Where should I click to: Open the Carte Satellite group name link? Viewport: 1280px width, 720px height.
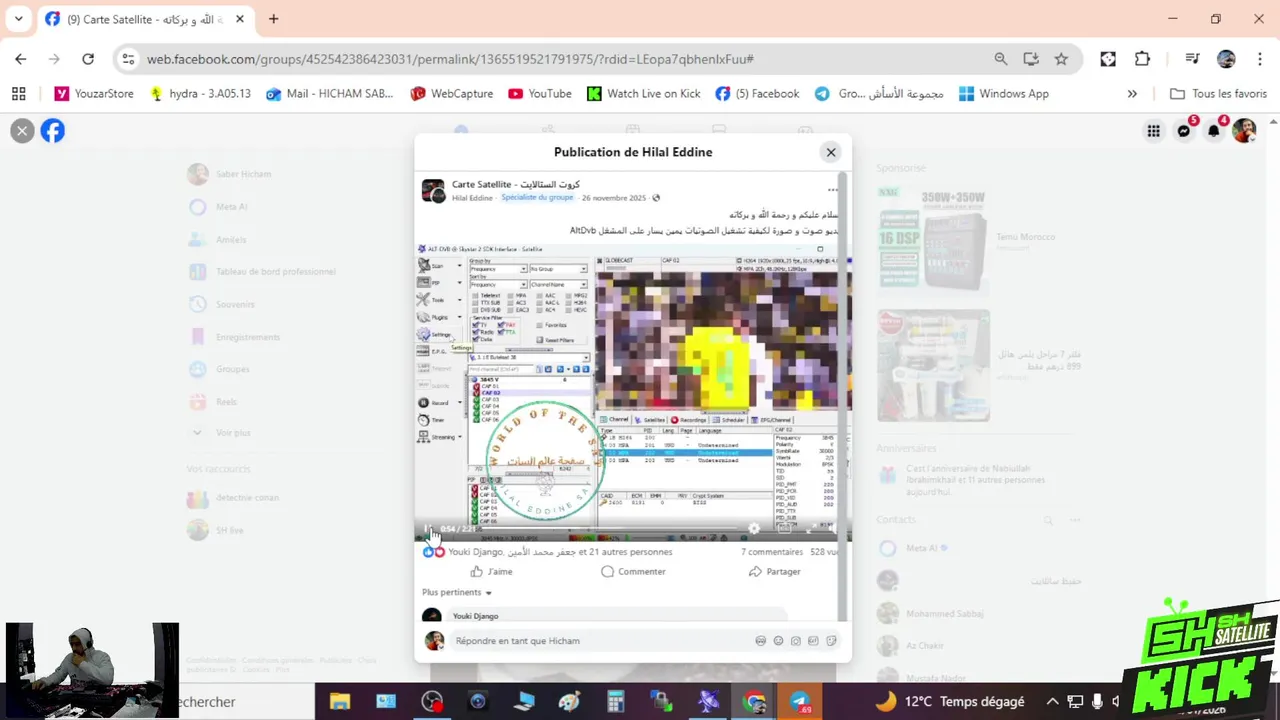tap(516, 184)
